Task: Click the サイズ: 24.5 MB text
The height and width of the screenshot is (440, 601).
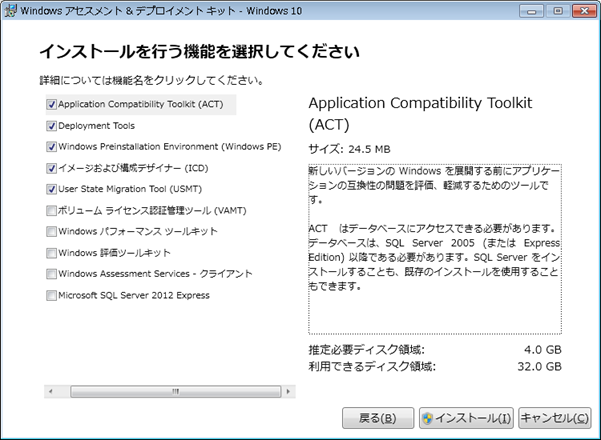Action: 350,149
